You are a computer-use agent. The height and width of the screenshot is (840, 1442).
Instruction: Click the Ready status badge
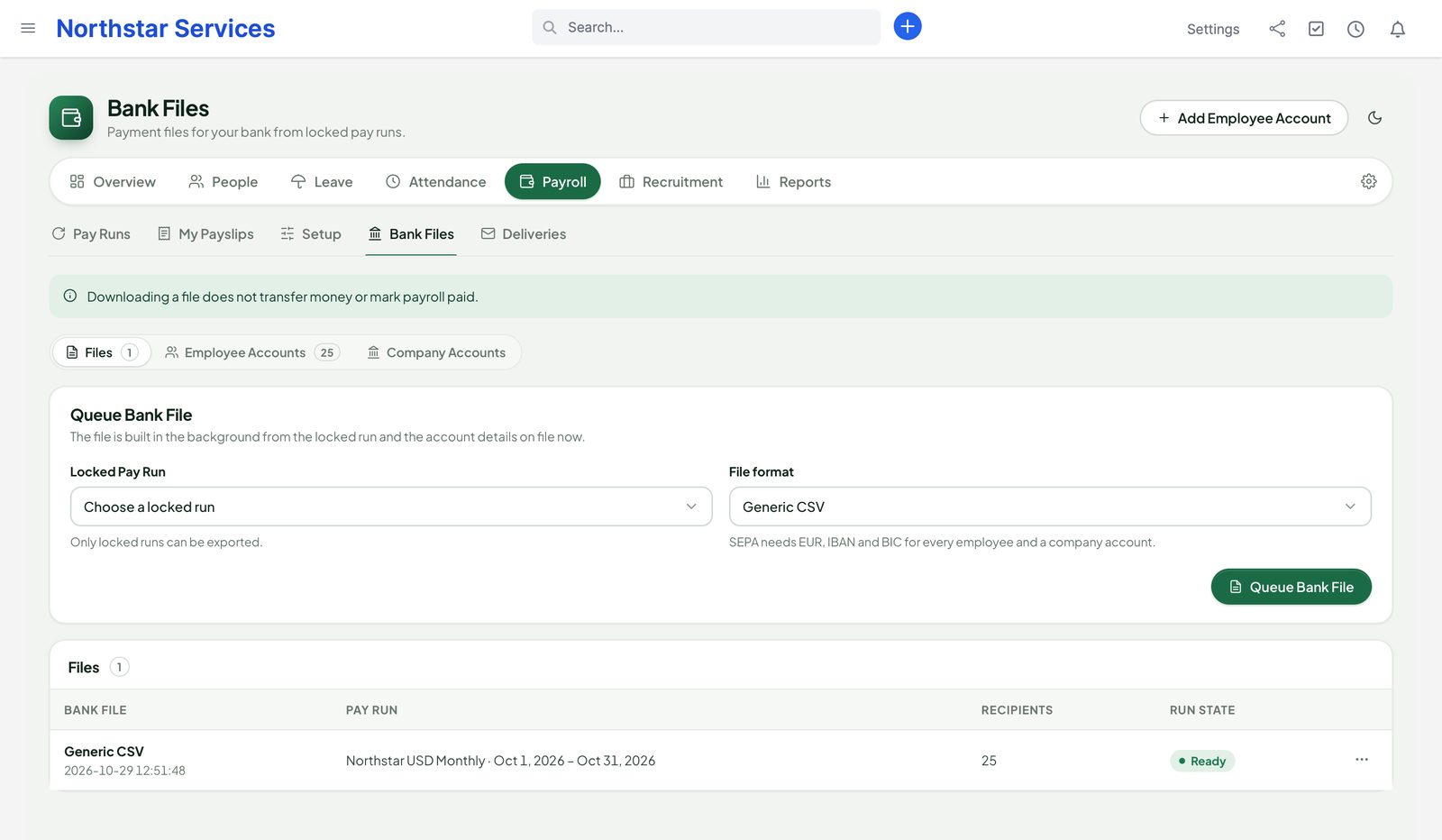tap(1202, 761)
